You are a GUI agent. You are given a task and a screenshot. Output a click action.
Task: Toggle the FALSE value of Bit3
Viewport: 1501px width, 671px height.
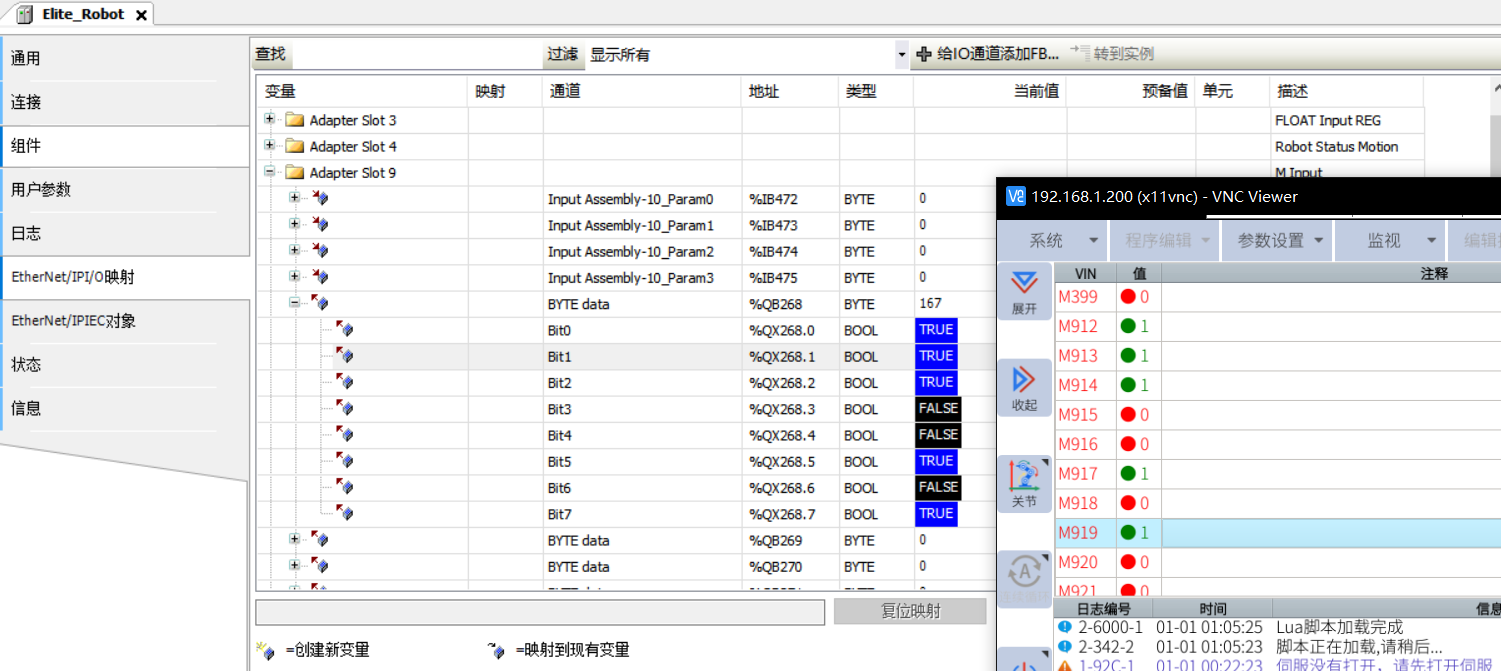(x=938, y=409)
